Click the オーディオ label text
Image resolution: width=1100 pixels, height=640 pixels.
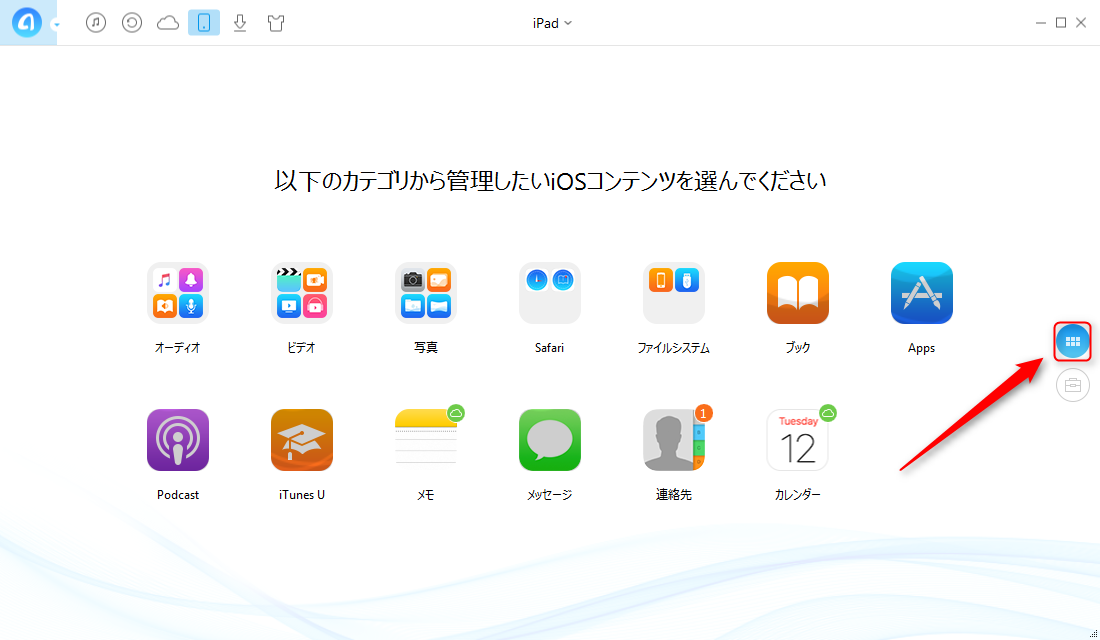(177, 347)
